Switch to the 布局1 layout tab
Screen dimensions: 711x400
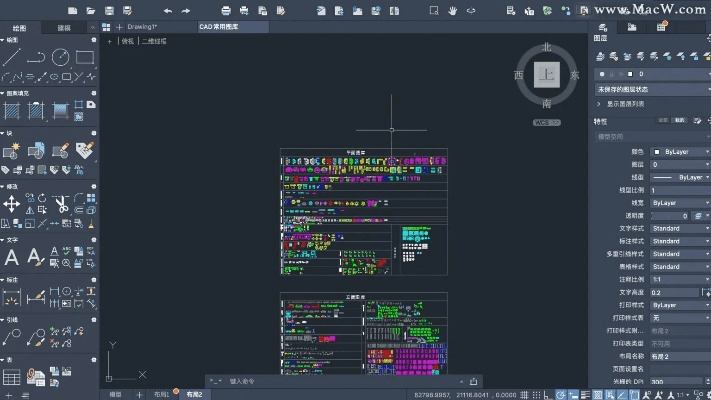tap(161, 394)
